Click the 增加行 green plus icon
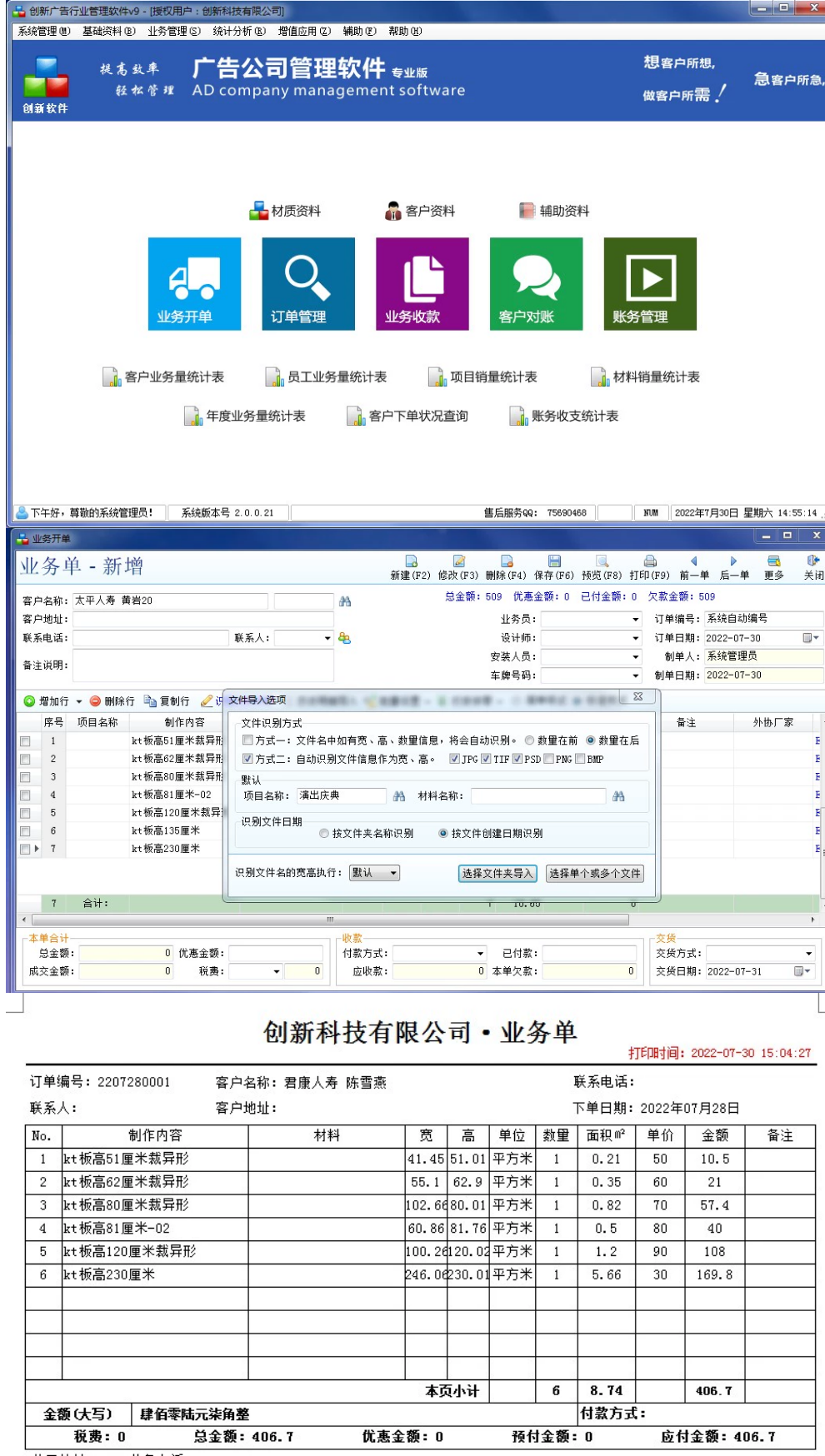825x1456 pixels. tap(29, 701)
